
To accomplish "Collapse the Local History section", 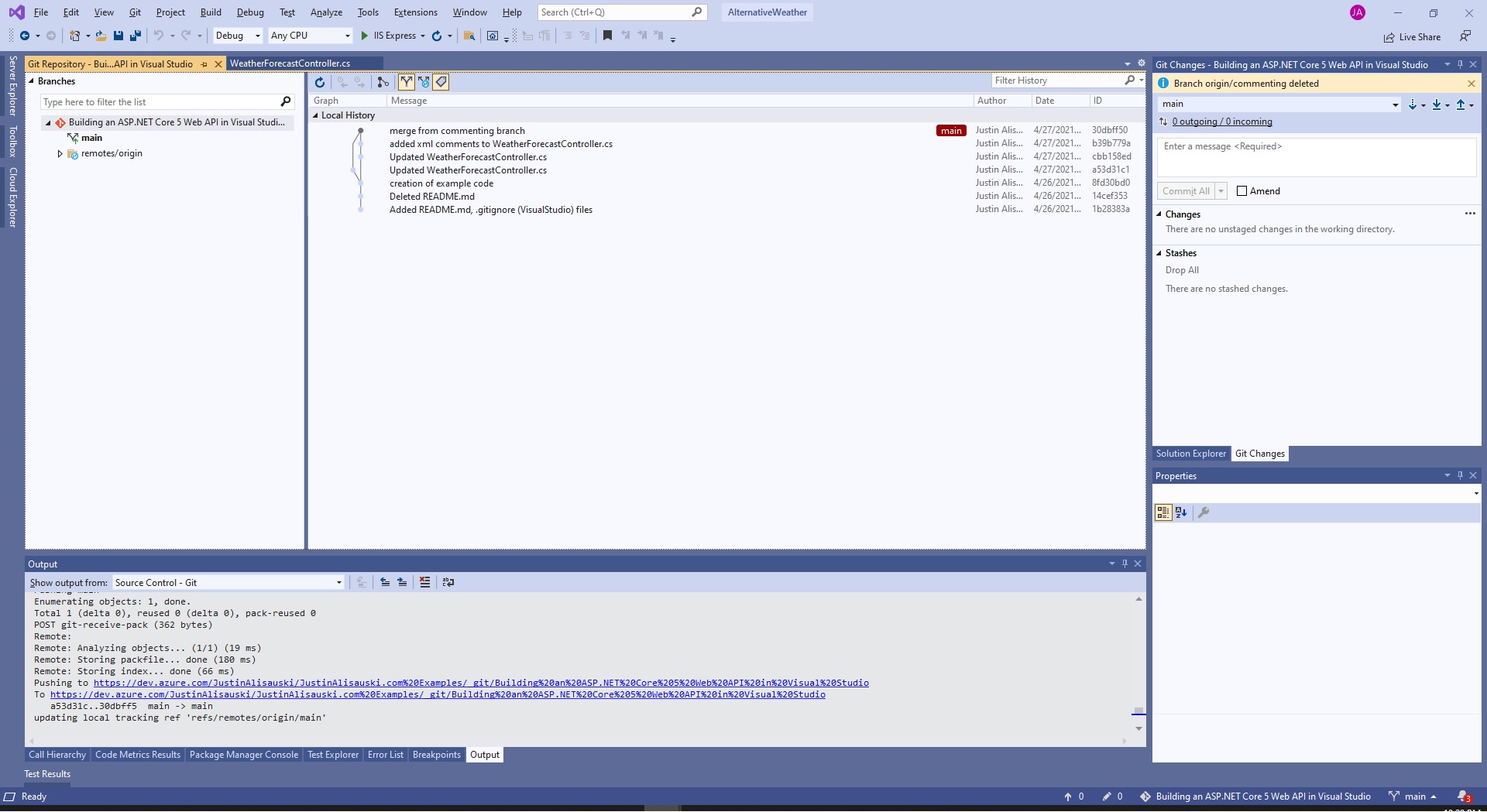I will [x=316, y=115].
